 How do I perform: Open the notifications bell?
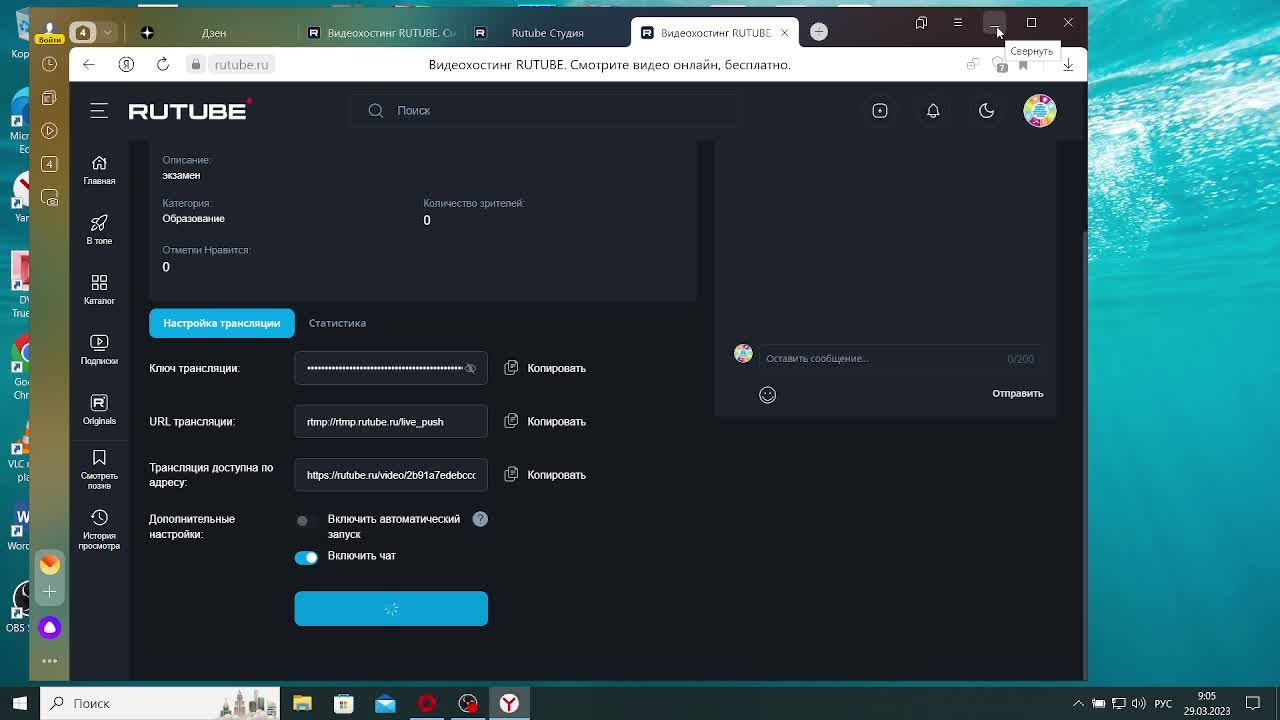(x=933, y=111)
